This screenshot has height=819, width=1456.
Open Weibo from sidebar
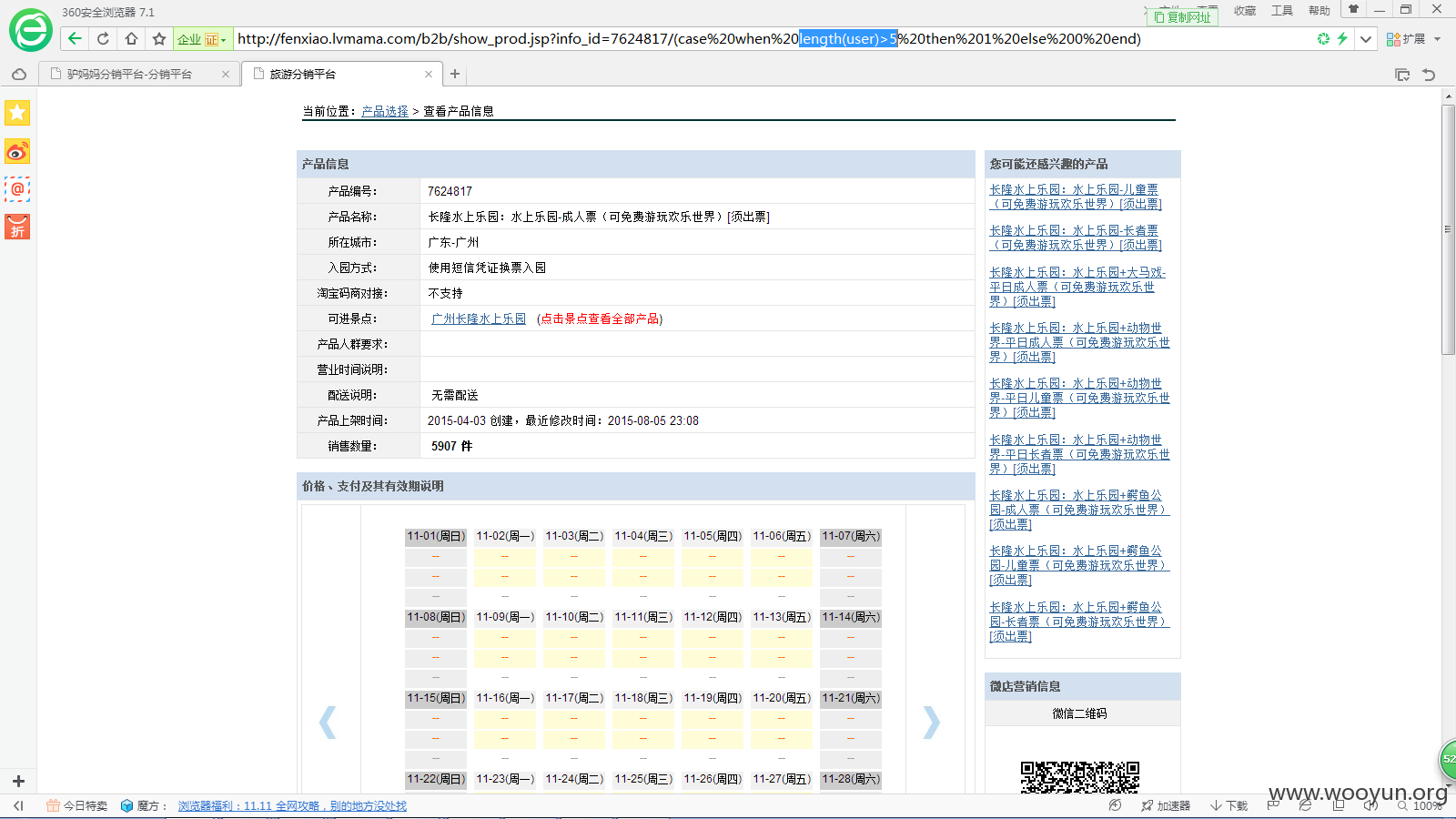[17, 151]
